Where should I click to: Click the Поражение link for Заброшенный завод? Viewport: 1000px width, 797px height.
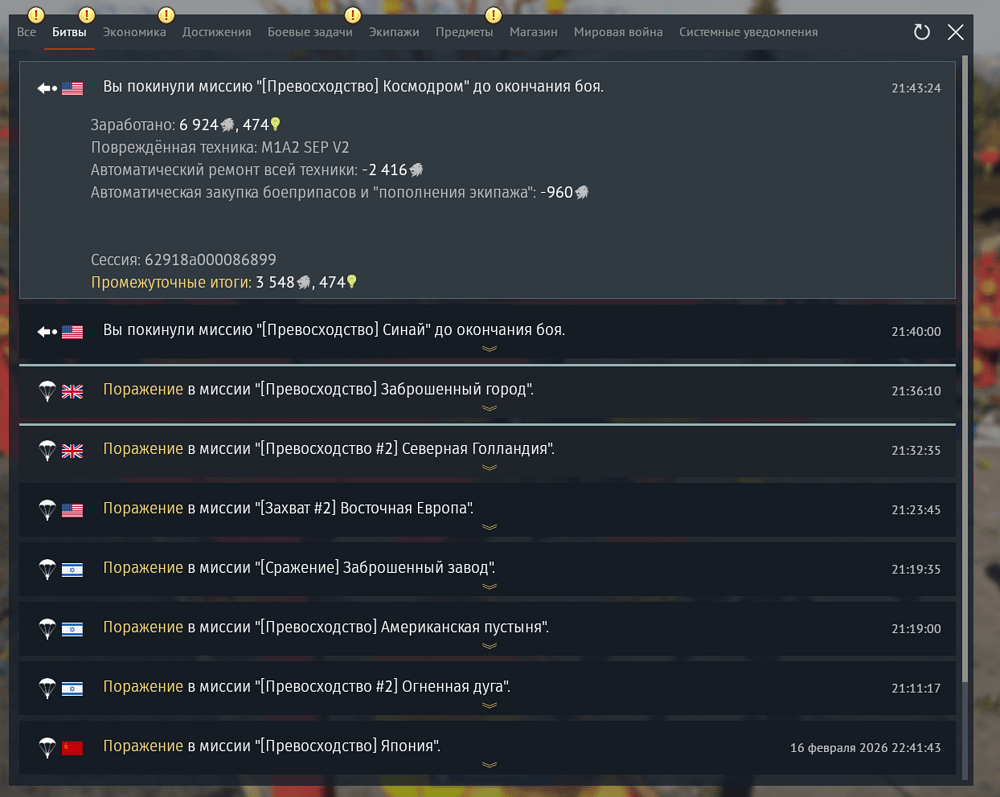point(143,567)
